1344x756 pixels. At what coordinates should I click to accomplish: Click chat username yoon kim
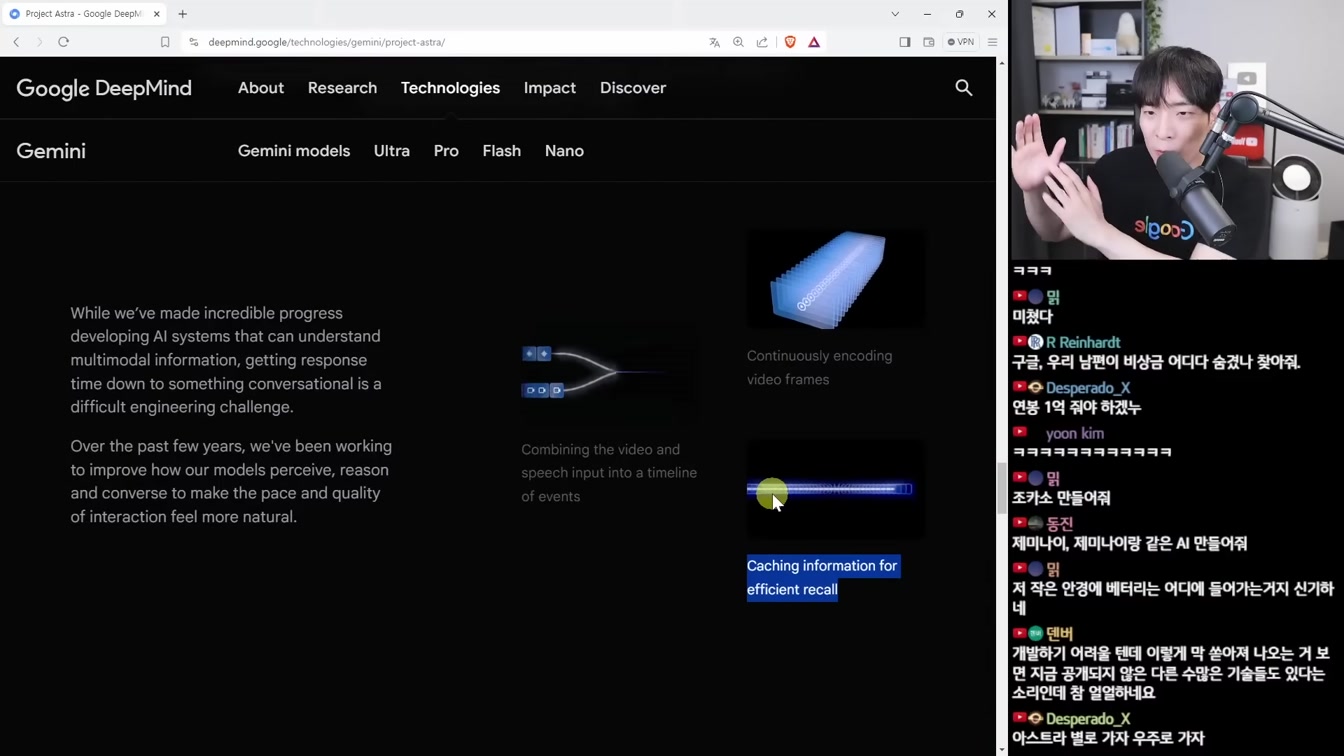coord(1075,433)
